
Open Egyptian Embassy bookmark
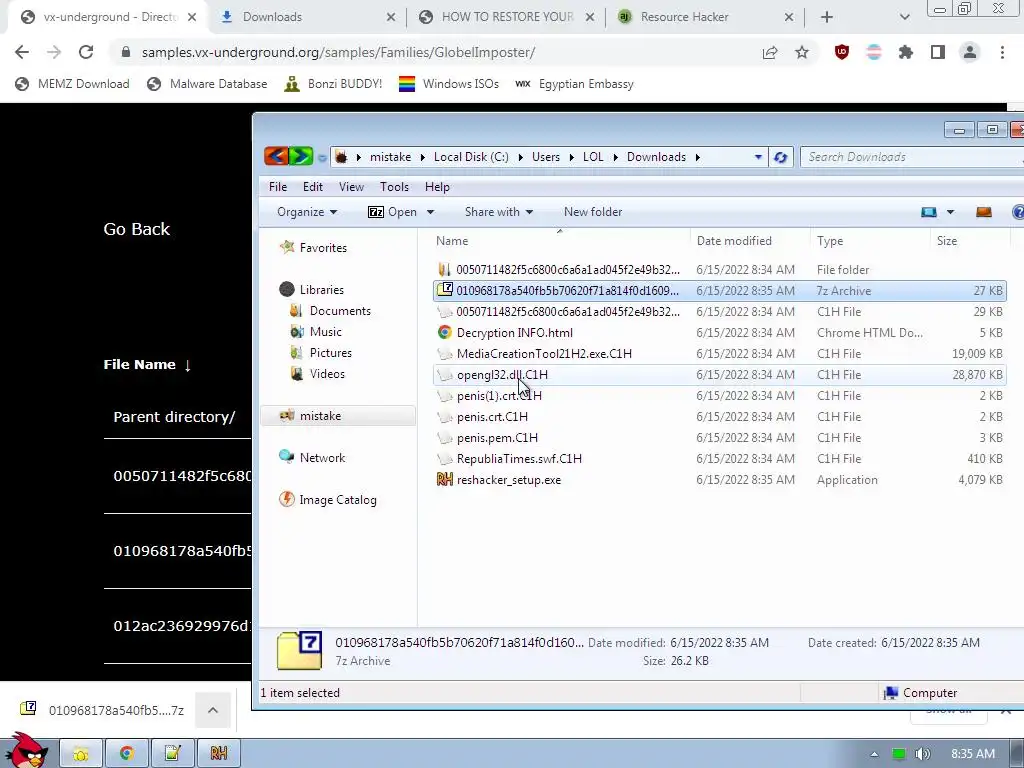pos(574,84)
